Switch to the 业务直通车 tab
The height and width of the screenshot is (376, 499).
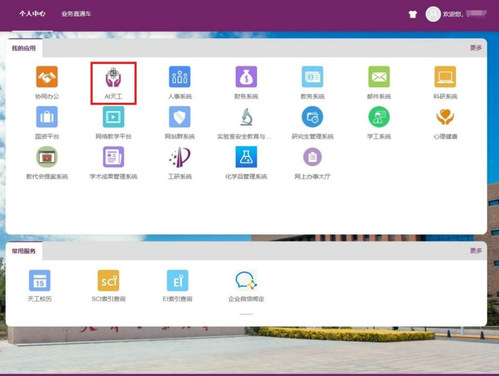(76, 14)
